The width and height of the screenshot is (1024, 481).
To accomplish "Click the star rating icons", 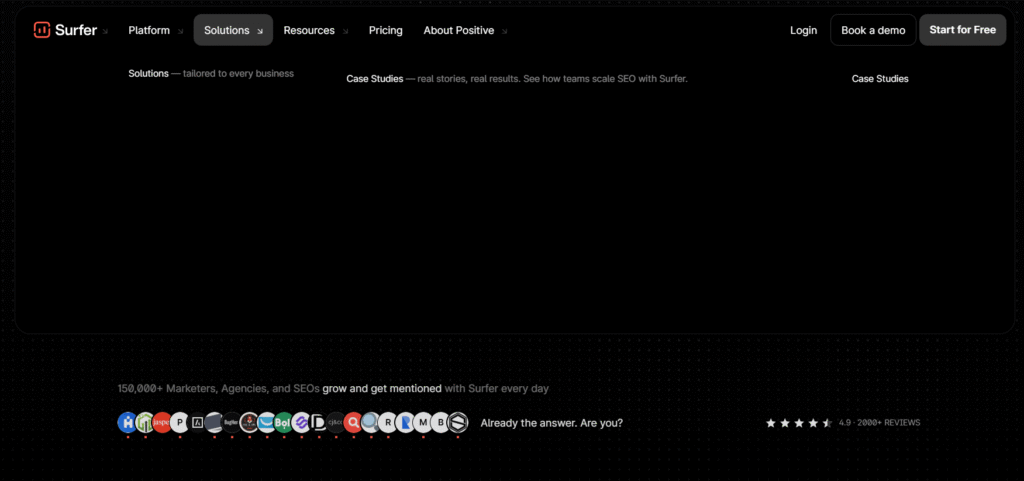I will [799, 423].
